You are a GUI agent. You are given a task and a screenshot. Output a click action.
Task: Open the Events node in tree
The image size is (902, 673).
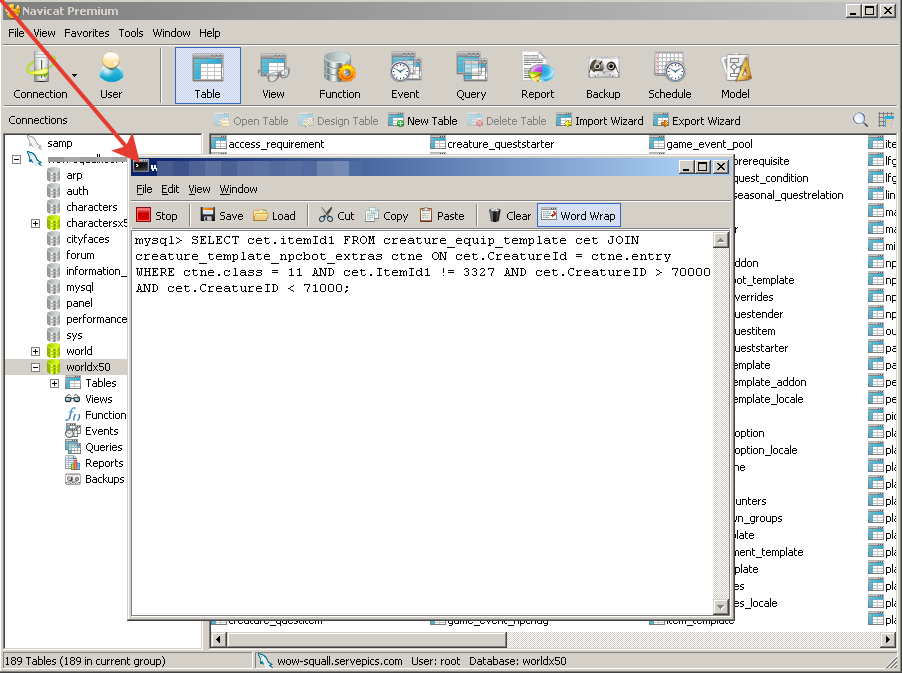(101, 431)
